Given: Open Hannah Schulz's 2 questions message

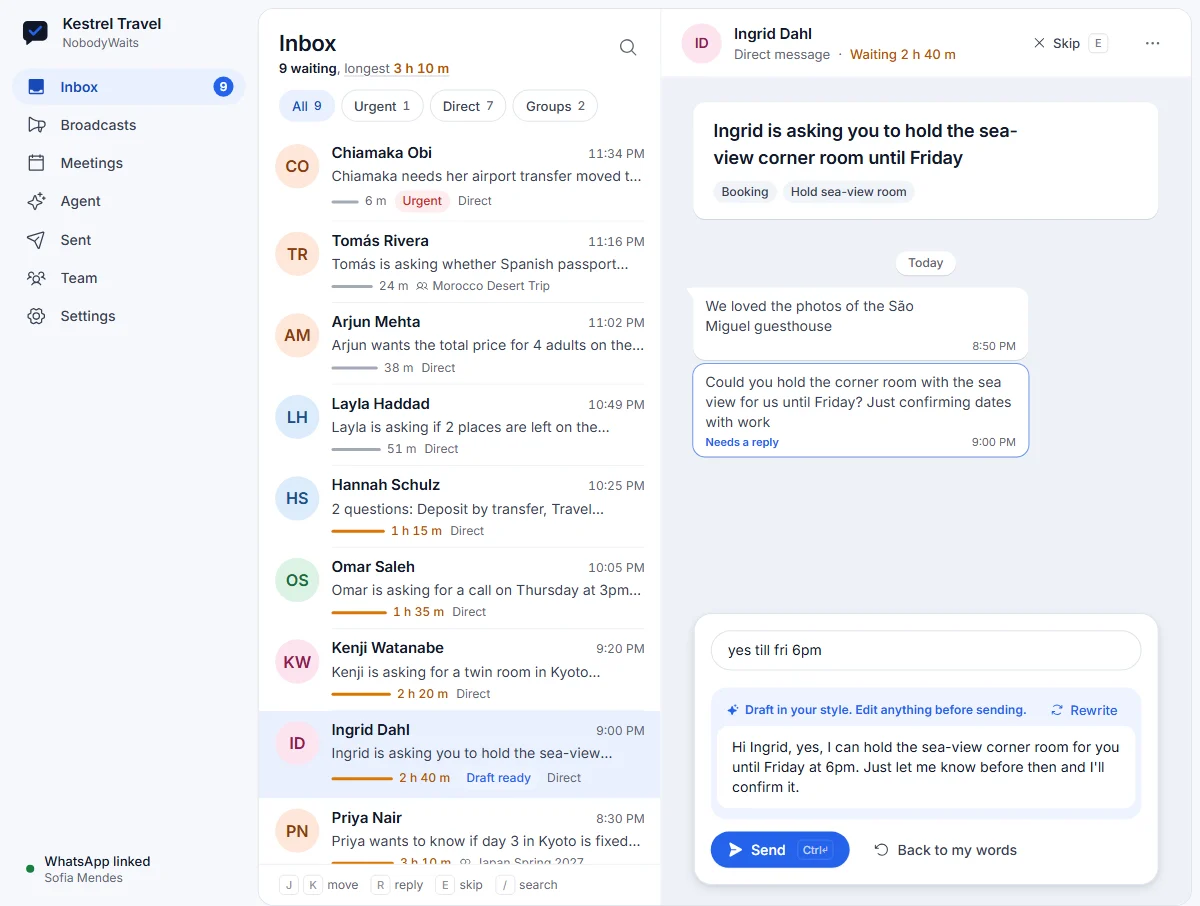Looking at the screenshot, I should click(x=468, y=509).
